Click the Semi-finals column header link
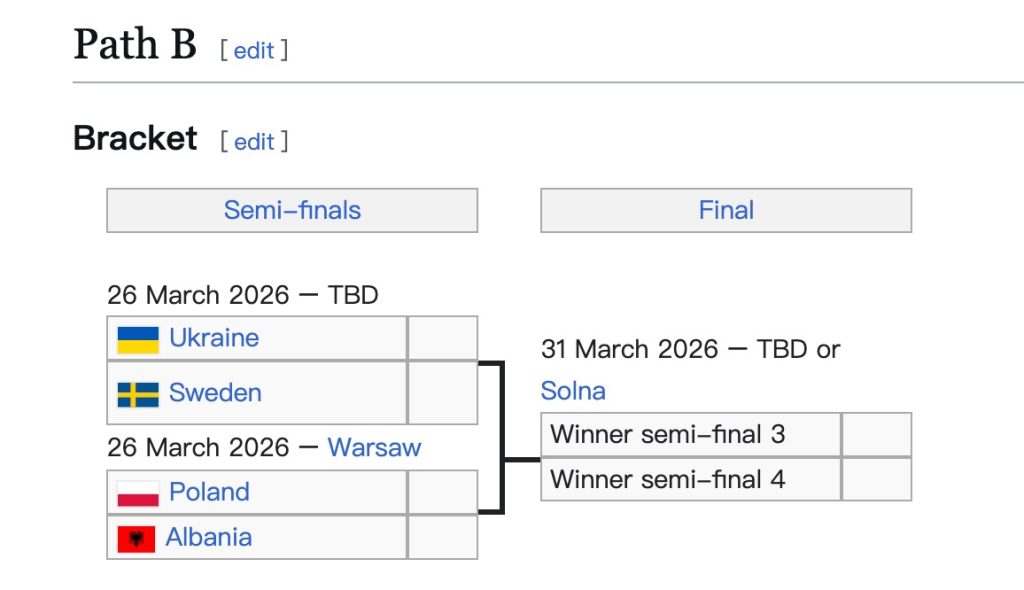 (292, 210)
